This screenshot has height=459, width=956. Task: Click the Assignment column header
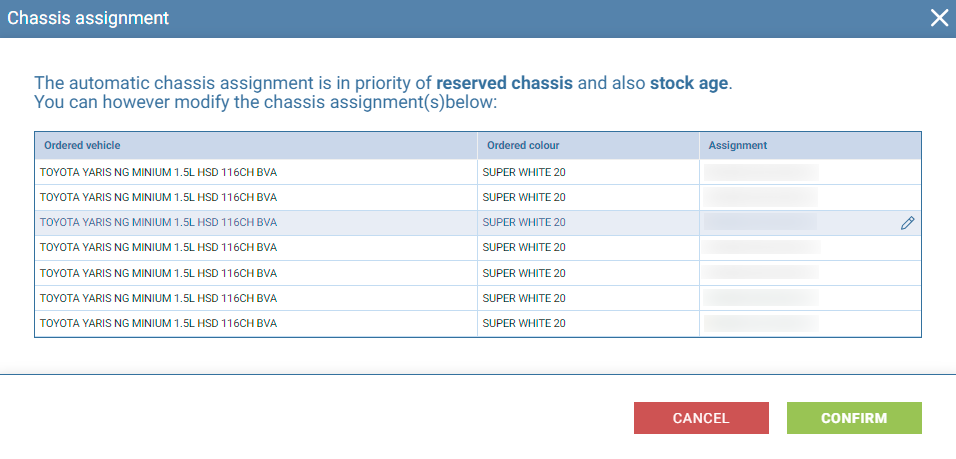point(810,146)
